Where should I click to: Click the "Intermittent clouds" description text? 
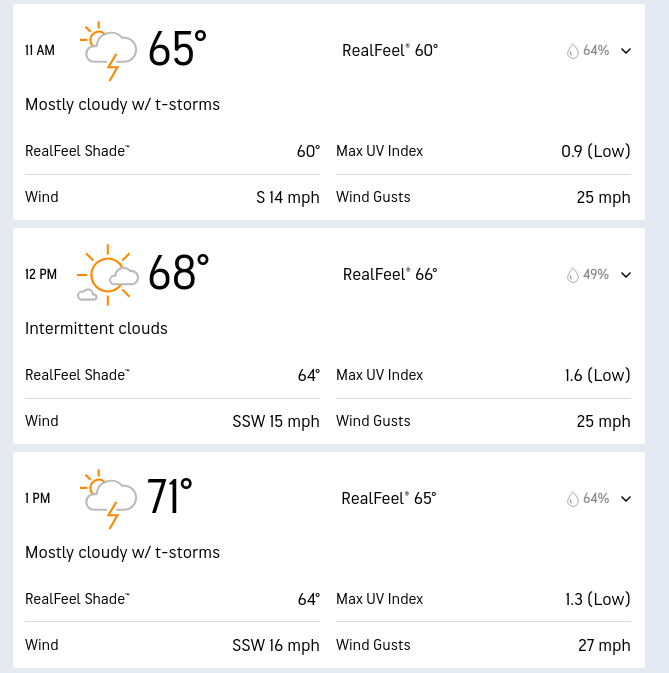pos(96,328)
